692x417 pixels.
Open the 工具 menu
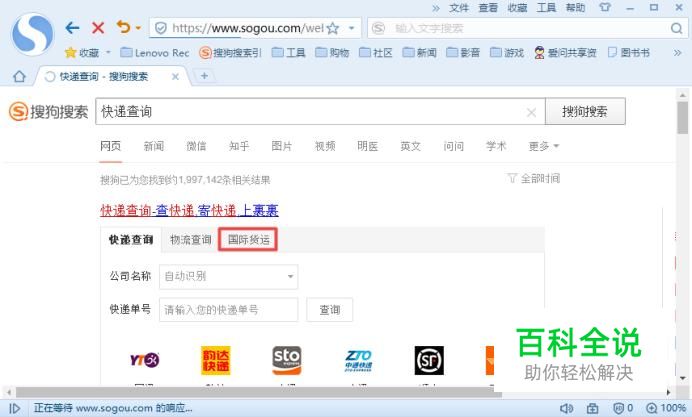(546, 8)
